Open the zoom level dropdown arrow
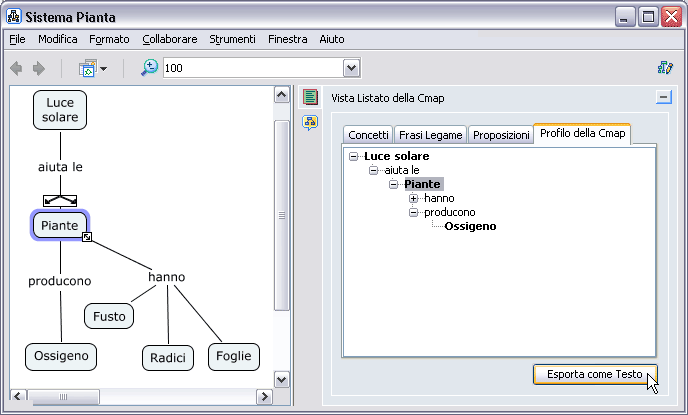 click(351, 68)
